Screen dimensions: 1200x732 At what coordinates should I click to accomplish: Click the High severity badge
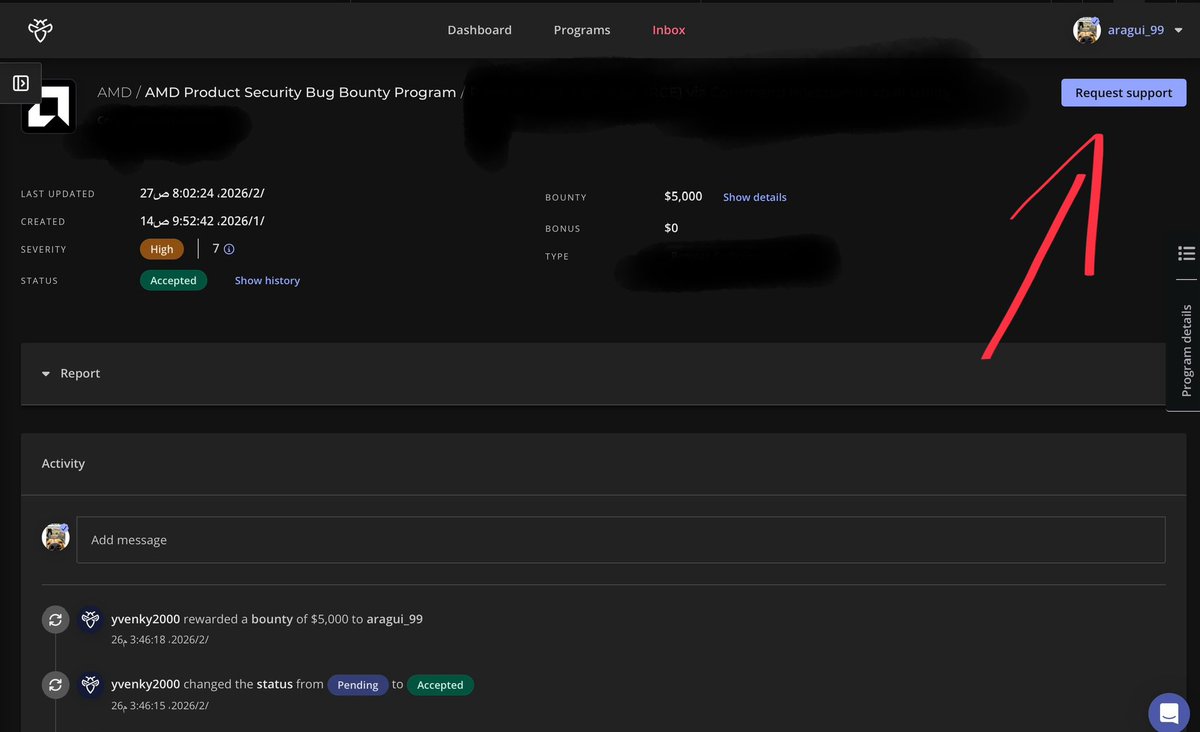(x=162, y=249)
